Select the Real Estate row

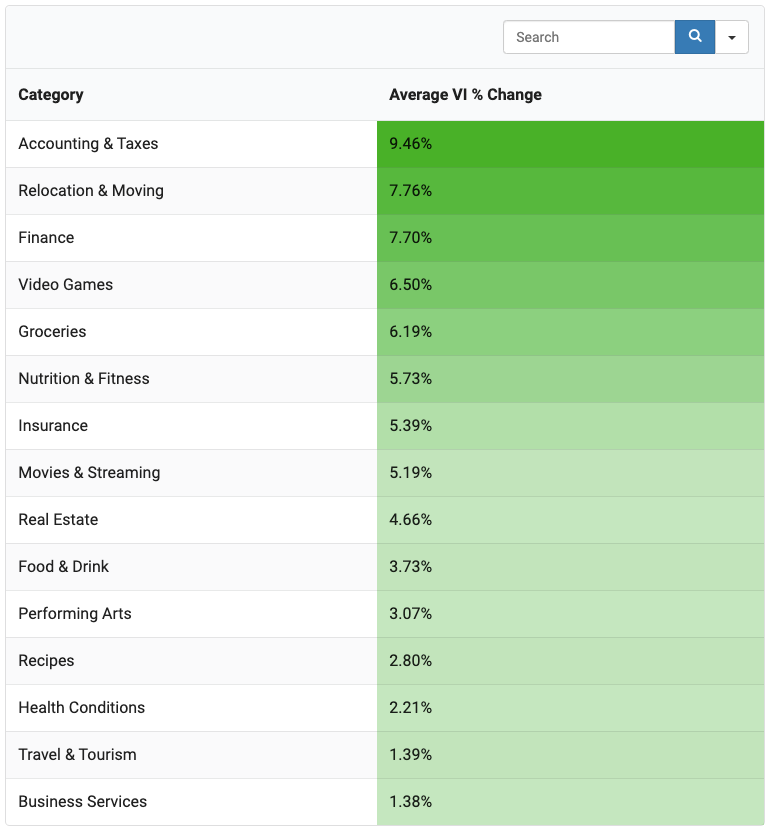click(x=385, y=520)
